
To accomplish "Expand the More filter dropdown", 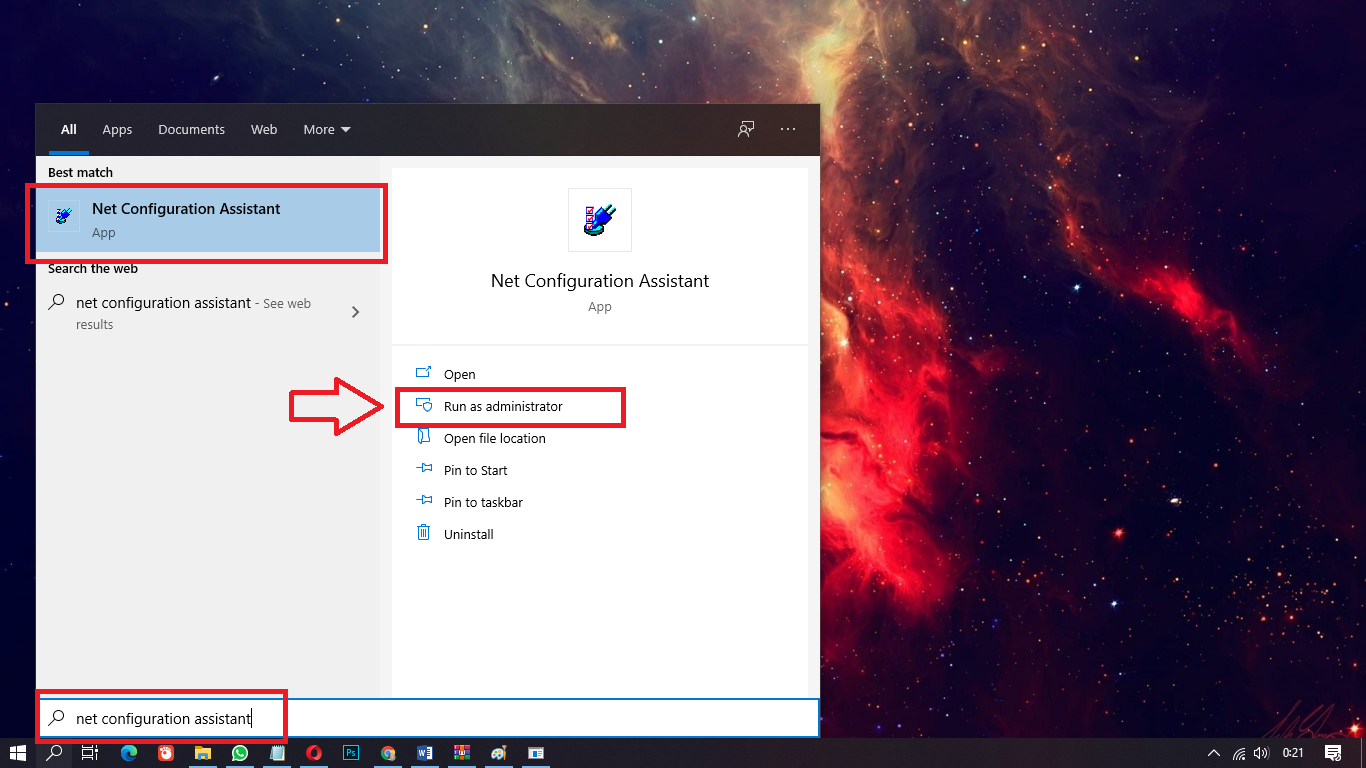I will [327, 129].
